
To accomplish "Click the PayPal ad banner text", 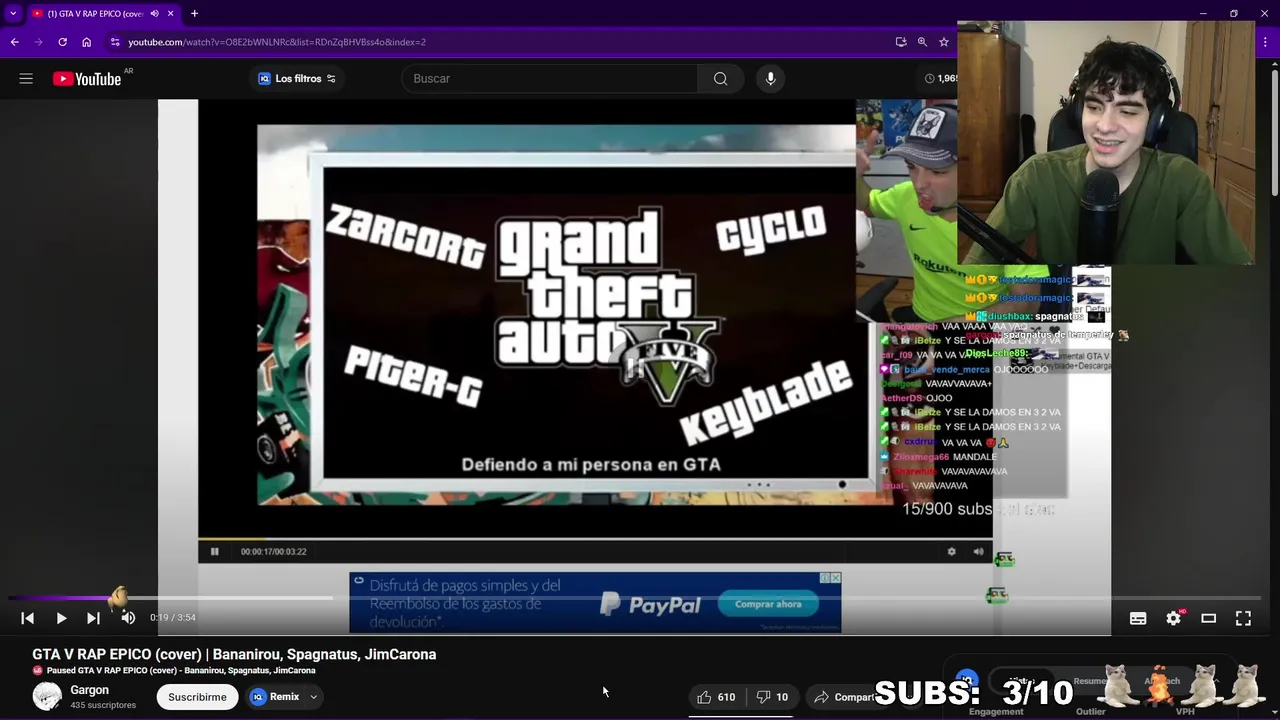I will [x=465, y=603].
